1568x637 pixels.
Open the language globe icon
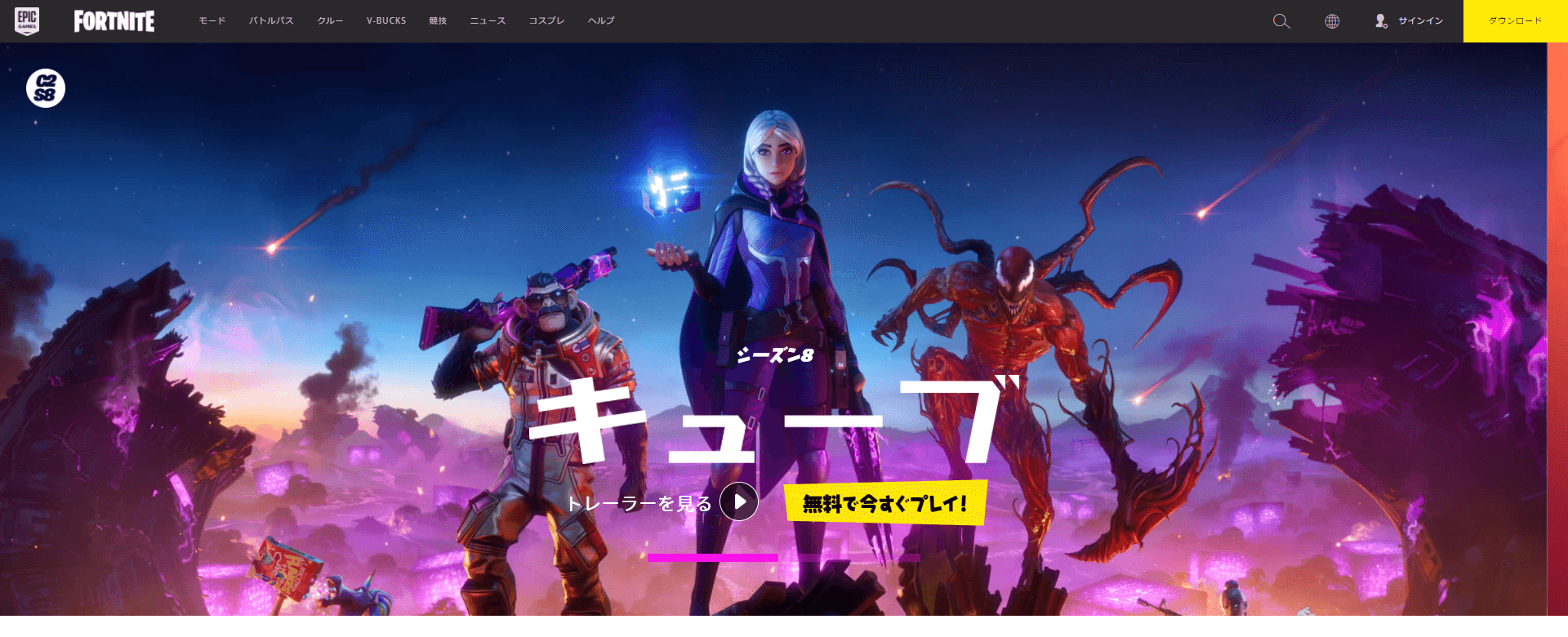[1332, 21]
